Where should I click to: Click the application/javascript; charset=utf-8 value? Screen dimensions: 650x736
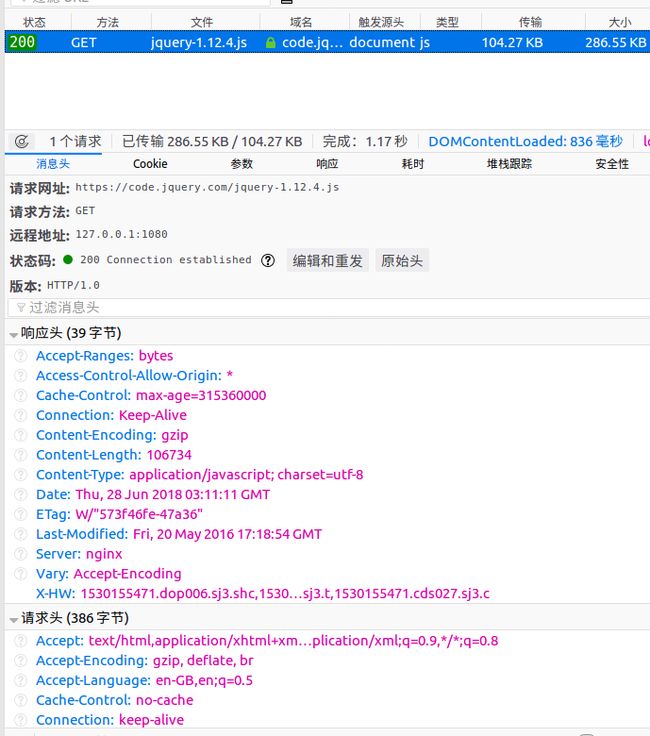[x=246, y=475]
